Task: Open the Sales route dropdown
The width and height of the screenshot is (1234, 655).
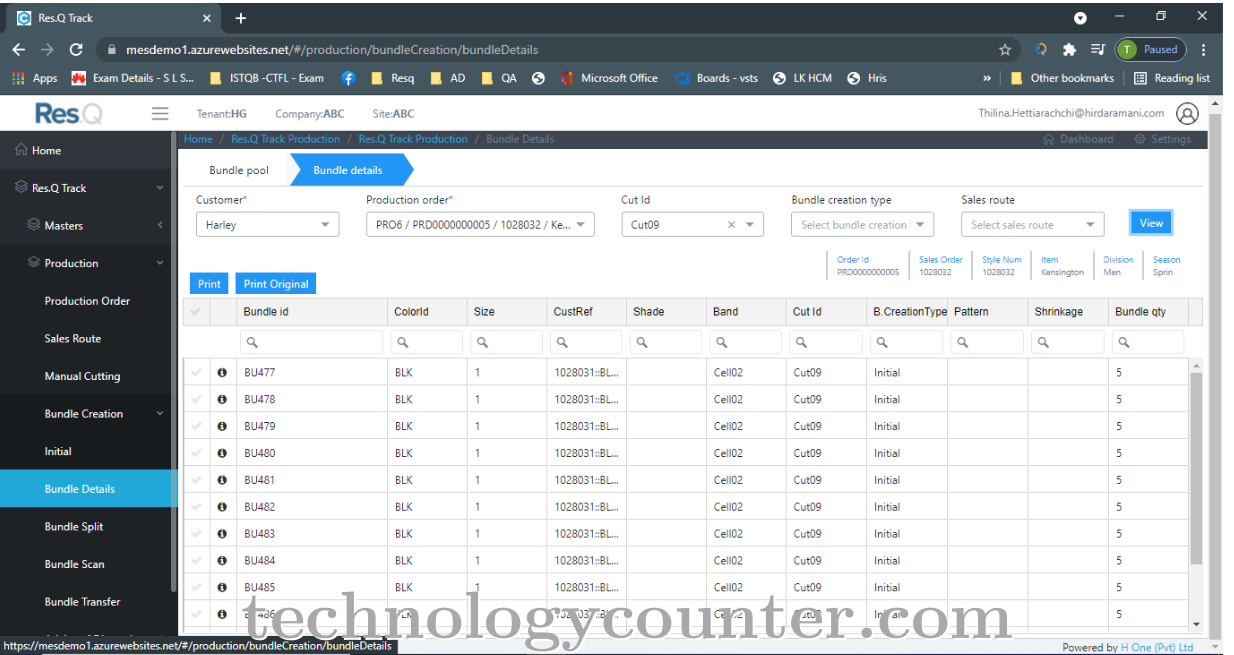Action: coord(1032,225)
